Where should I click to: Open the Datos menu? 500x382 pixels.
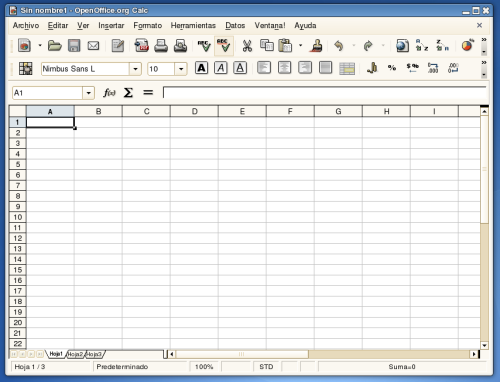235,25
